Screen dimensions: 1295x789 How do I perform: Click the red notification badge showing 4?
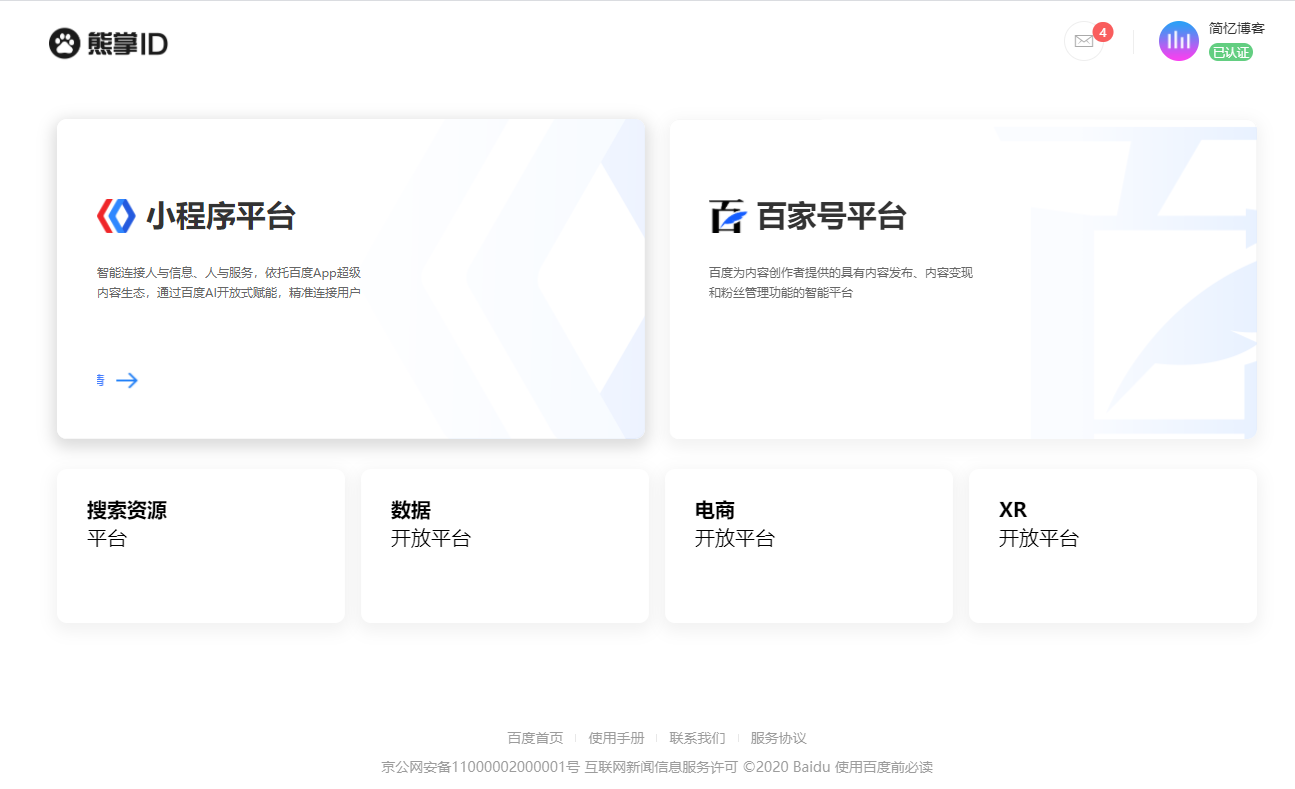click(1103, 32)
